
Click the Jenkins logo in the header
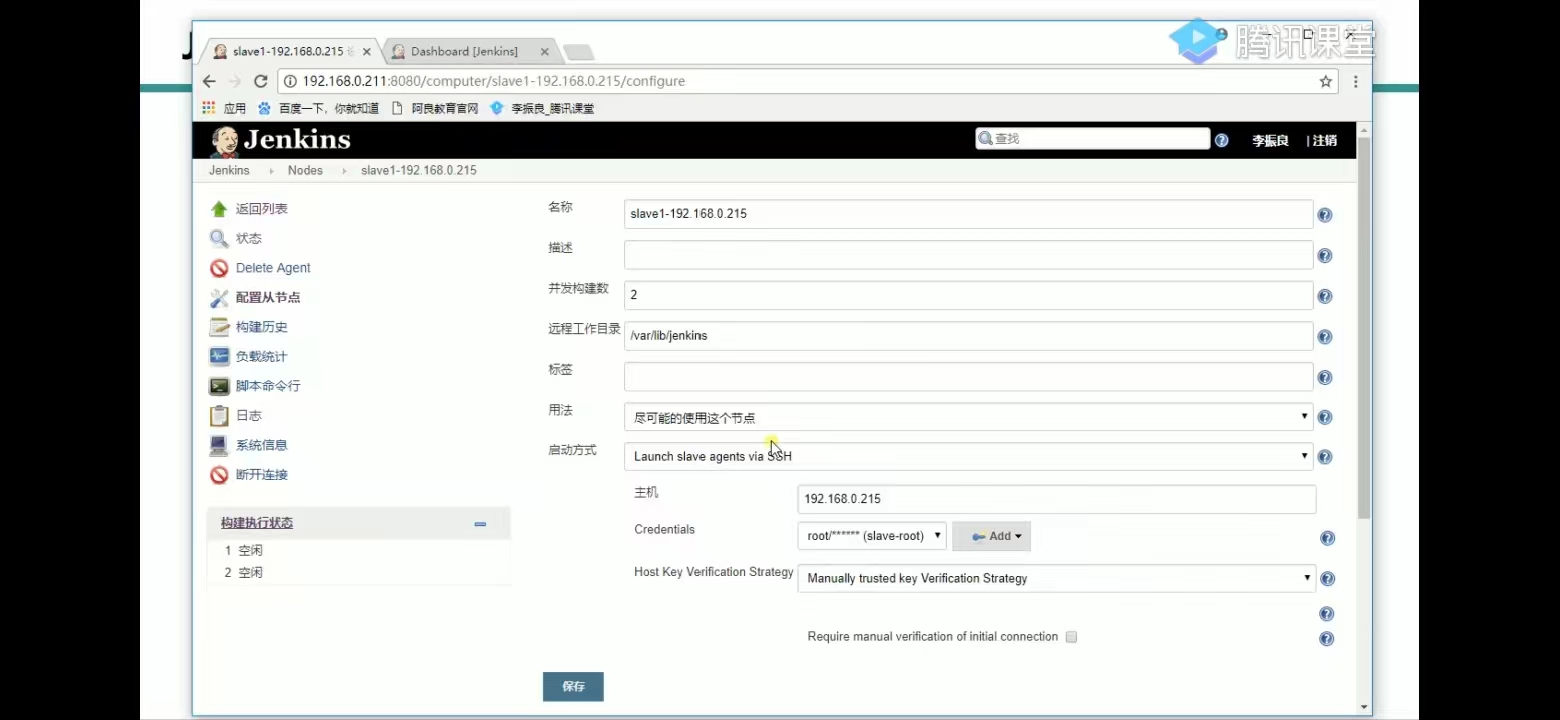[281, 140]
